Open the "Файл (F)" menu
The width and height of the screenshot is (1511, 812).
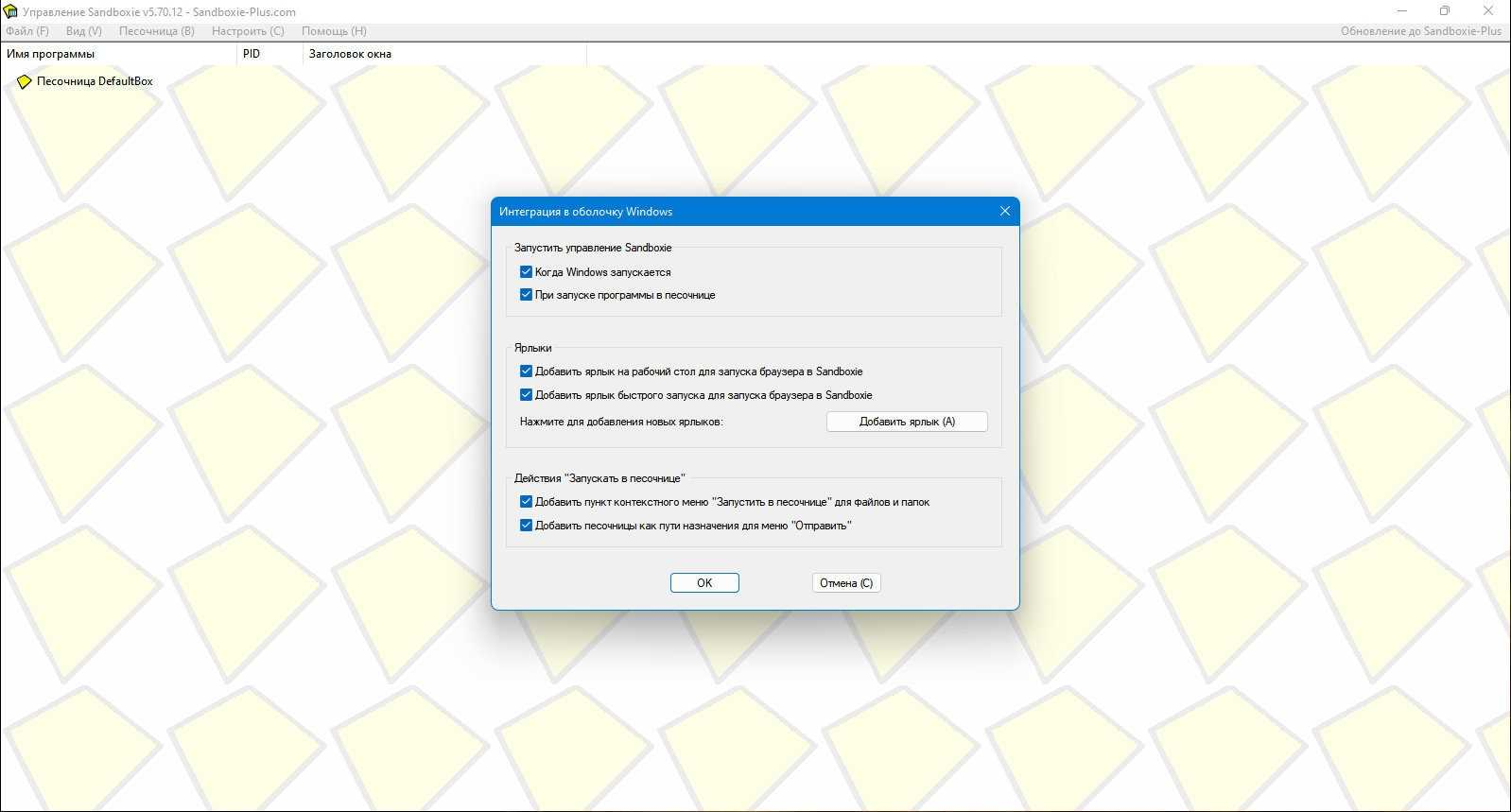point(27,31)
